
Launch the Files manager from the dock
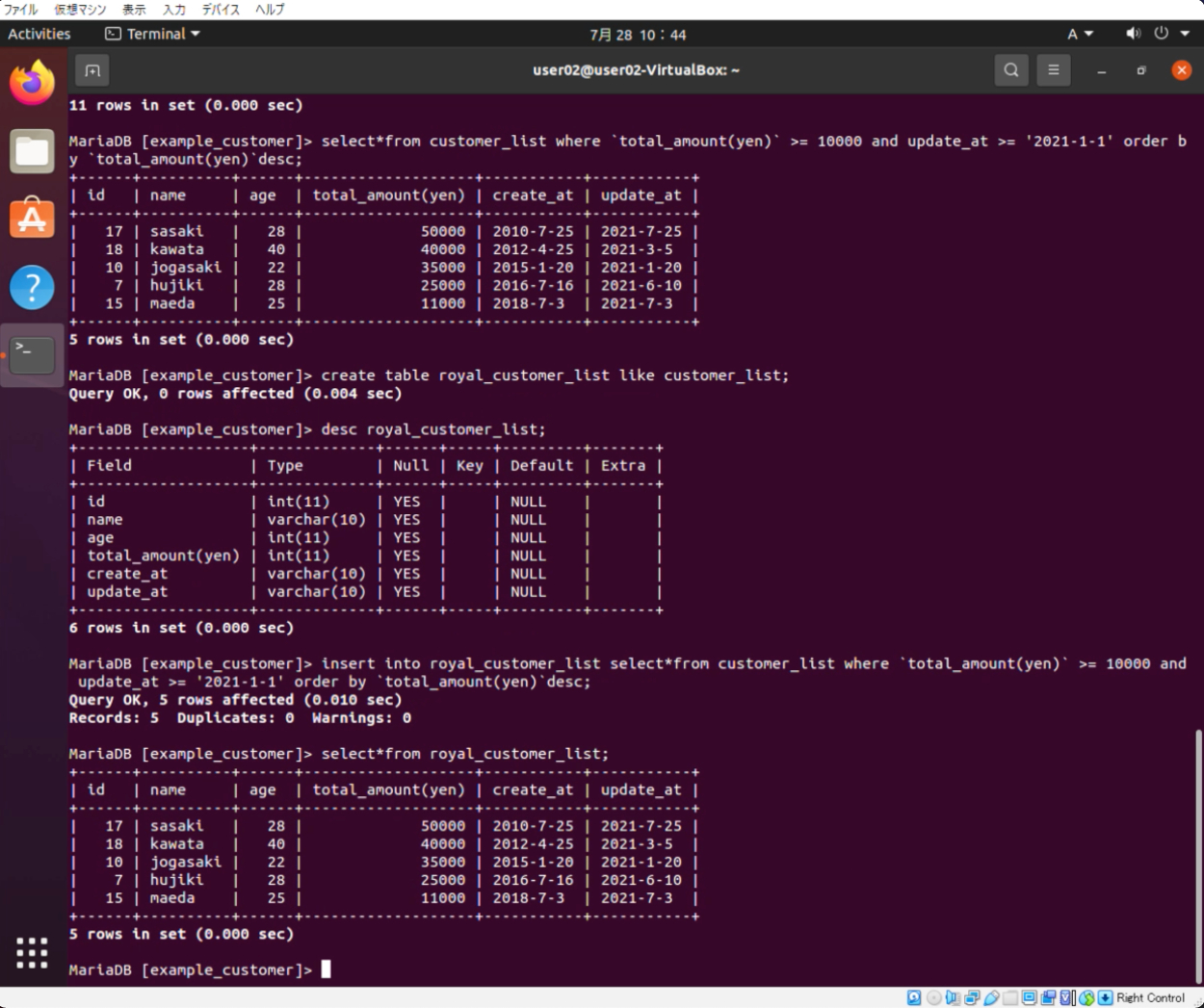point(32,151)
